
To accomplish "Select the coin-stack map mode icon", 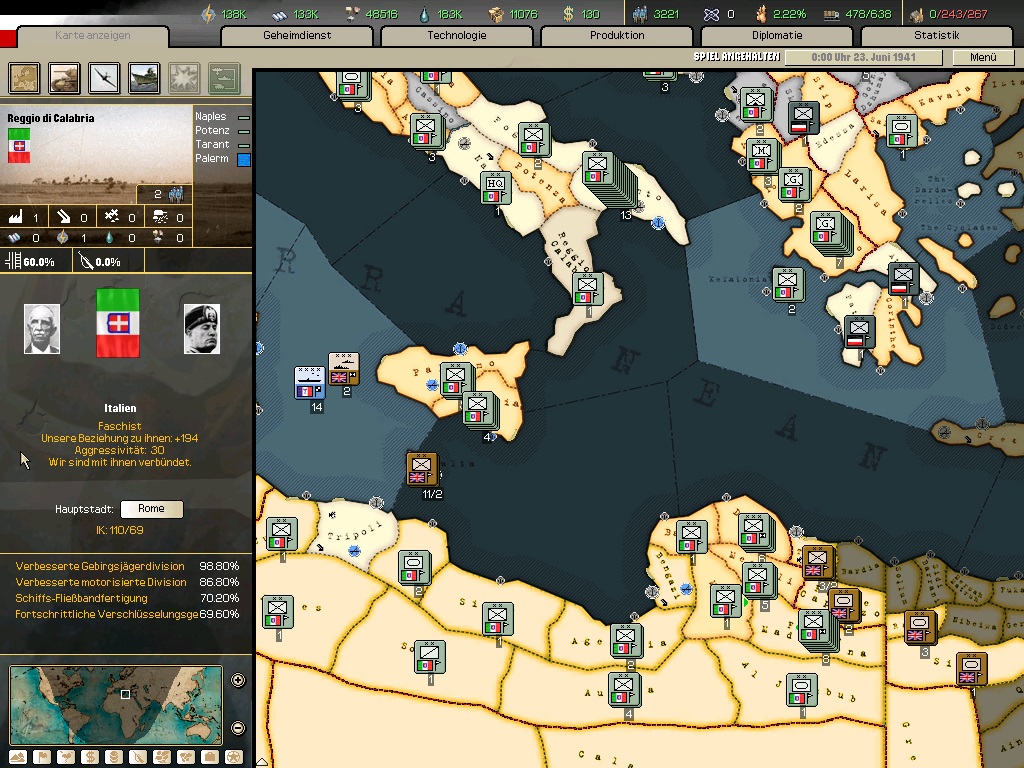I will [x=114, y=758].
